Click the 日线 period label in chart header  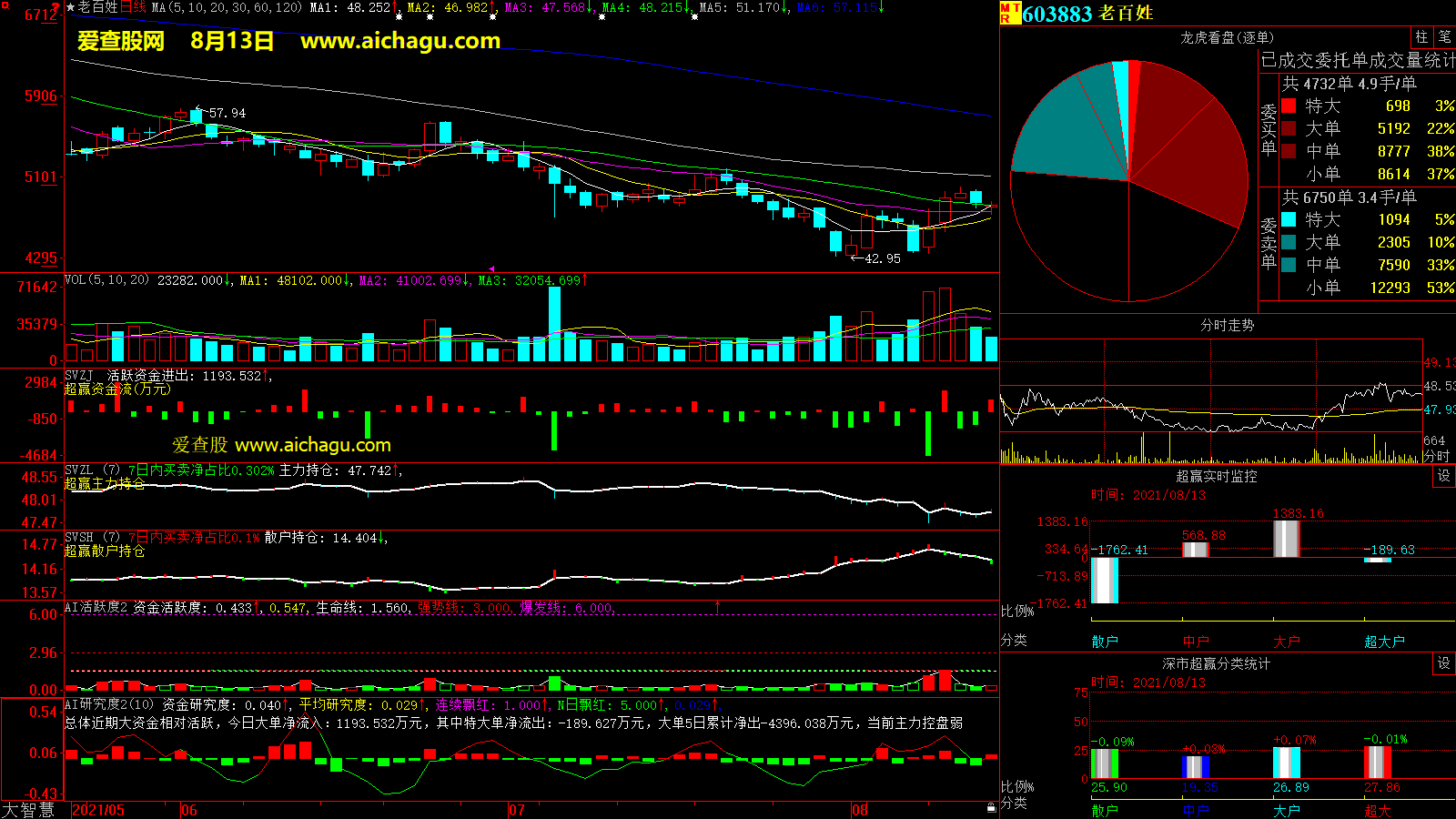coord(133,7)
